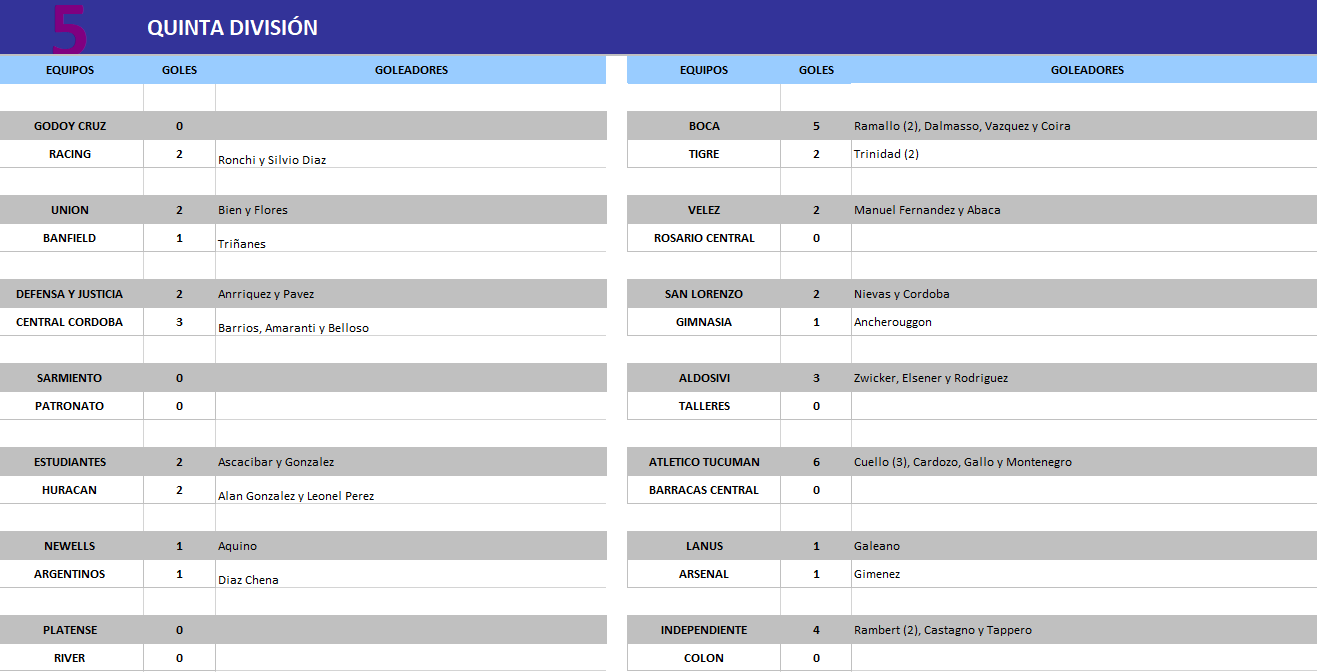Image resolution: width=1317 pixels, height=672 pixels.
Task: Click 'Cuello (3), Cardozo, Gallo y Montenegro' cell
Action: (1084, 462)
